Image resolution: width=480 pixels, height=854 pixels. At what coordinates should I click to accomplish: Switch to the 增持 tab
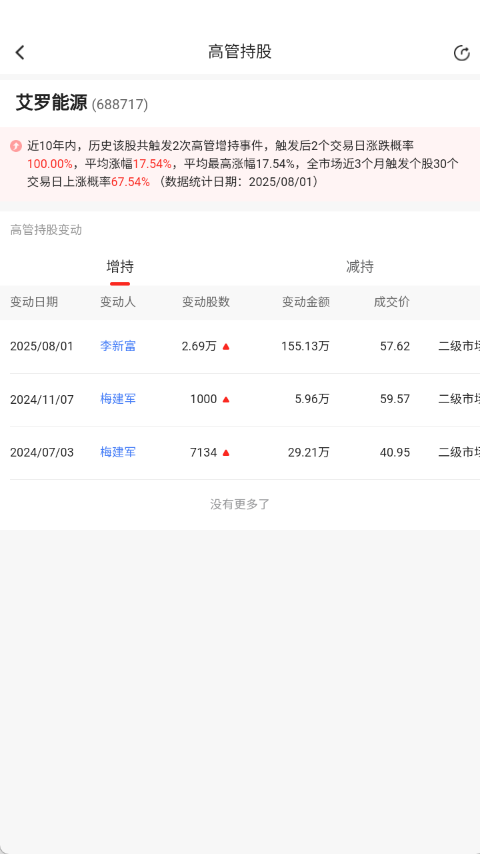[x=120, y=267]
